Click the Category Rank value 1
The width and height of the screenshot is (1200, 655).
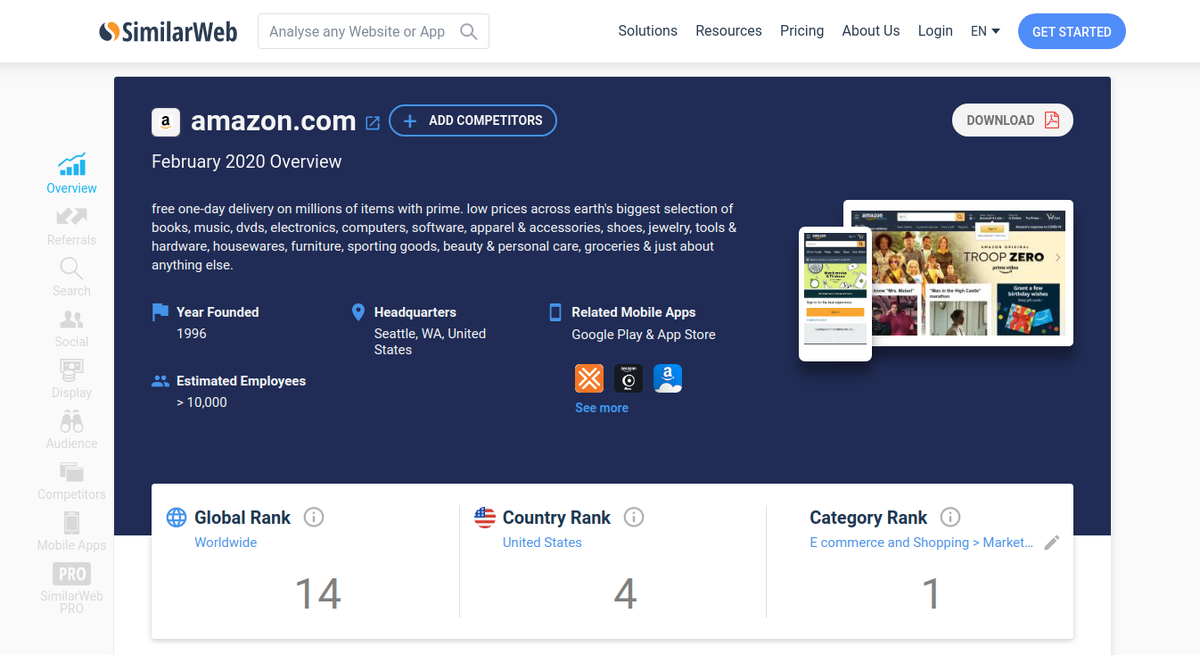pos(931,594)
